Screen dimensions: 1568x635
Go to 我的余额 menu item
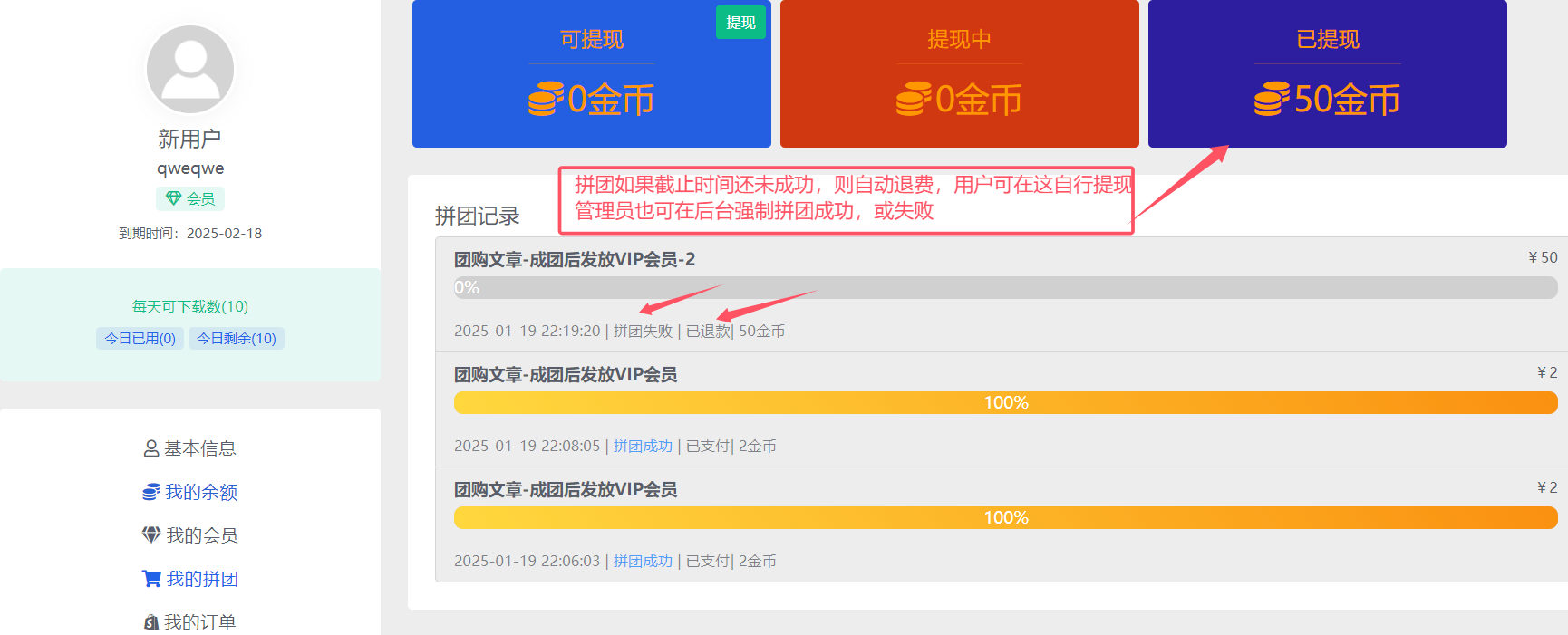(x=200, y=492)
